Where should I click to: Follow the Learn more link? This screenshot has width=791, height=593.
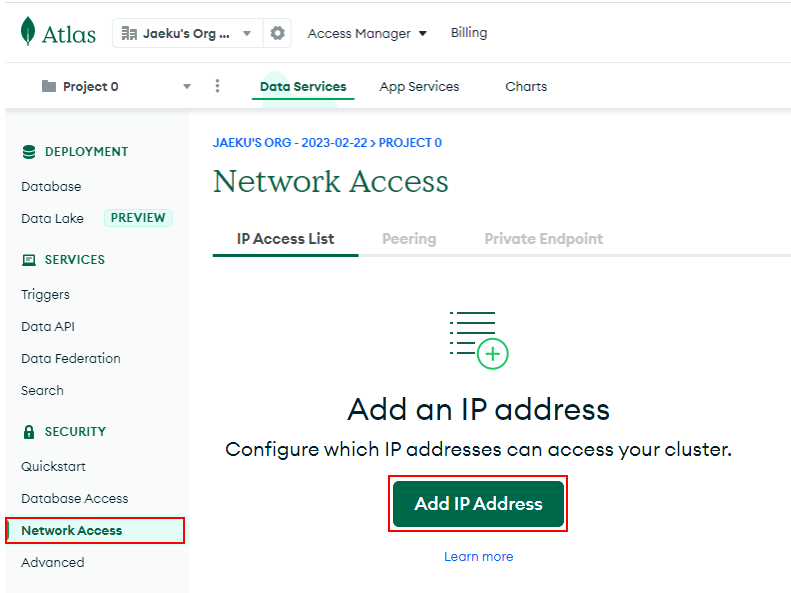pos(478,557)
